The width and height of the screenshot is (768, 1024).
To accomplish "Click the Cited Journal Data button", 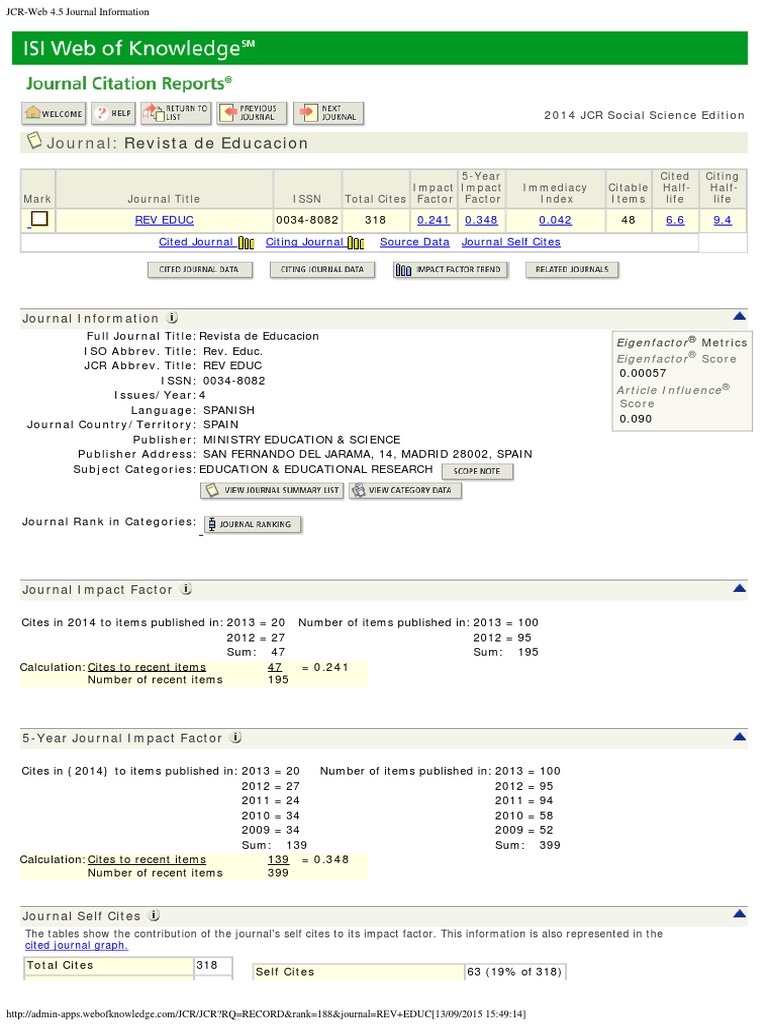I will (200, 270).
